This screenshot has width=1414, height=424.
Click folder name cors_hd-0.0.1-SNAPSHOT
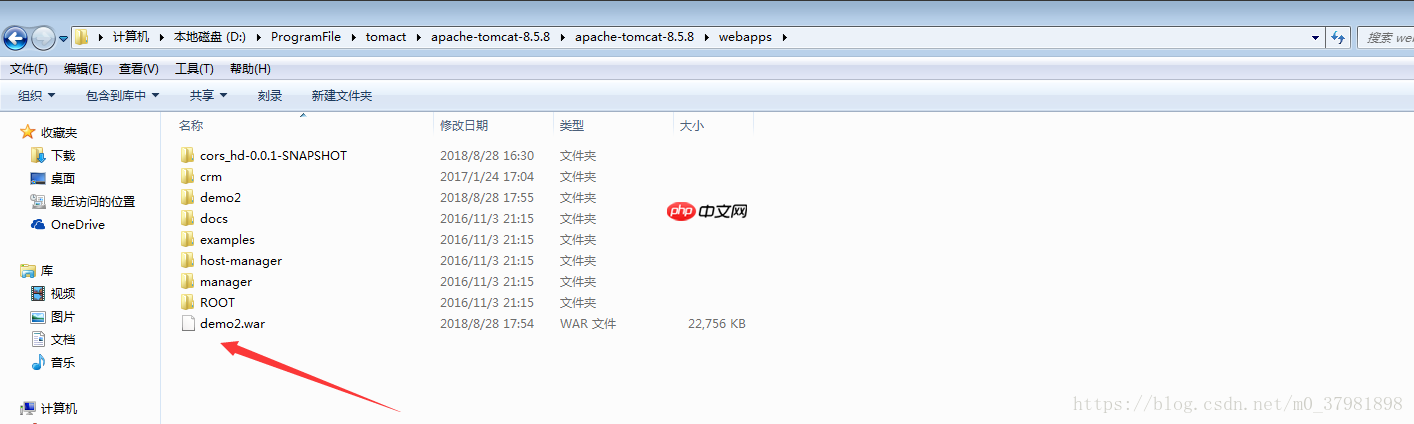[x=273, y=155]
